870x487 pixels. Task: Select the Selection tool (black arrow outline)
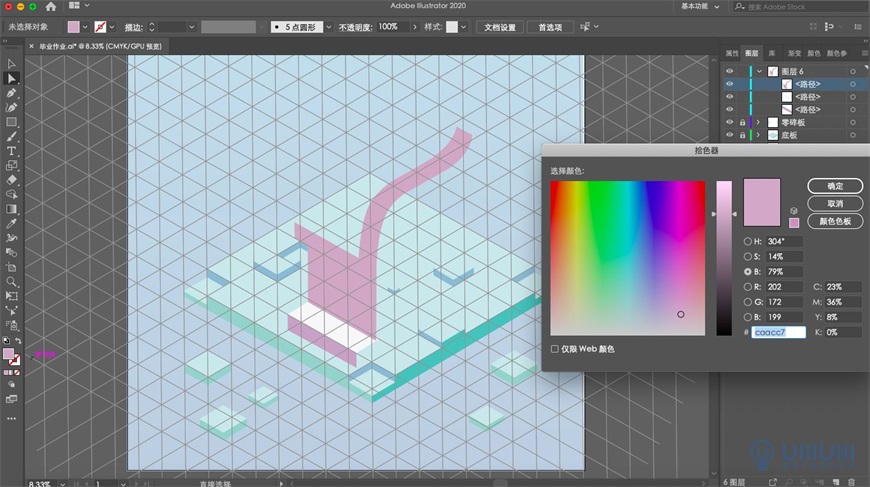[11, 64]
